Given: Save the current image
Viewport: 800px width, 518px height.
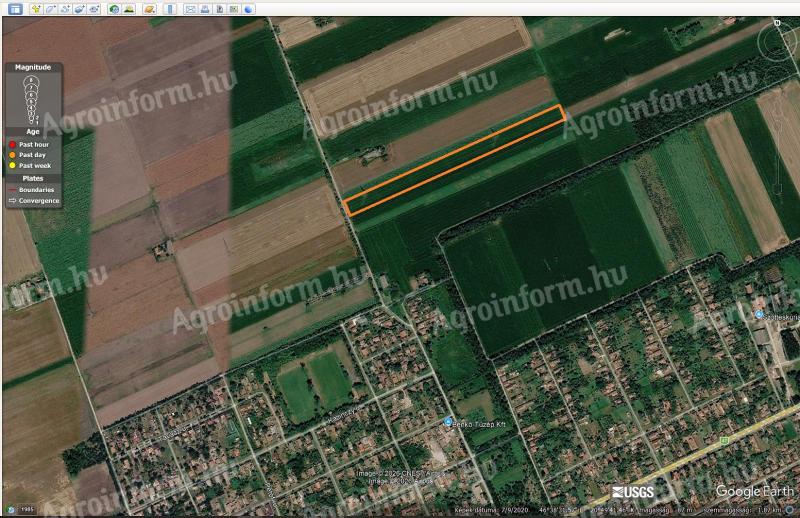Looking at the screenshot, I should 220,9.
